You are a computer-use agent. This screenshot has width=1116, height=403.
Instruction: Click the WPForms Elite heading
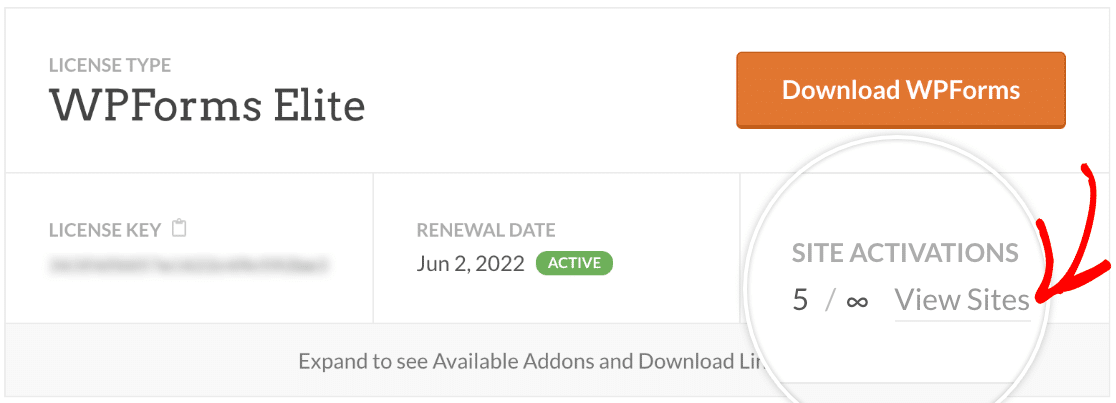[207, 105]
